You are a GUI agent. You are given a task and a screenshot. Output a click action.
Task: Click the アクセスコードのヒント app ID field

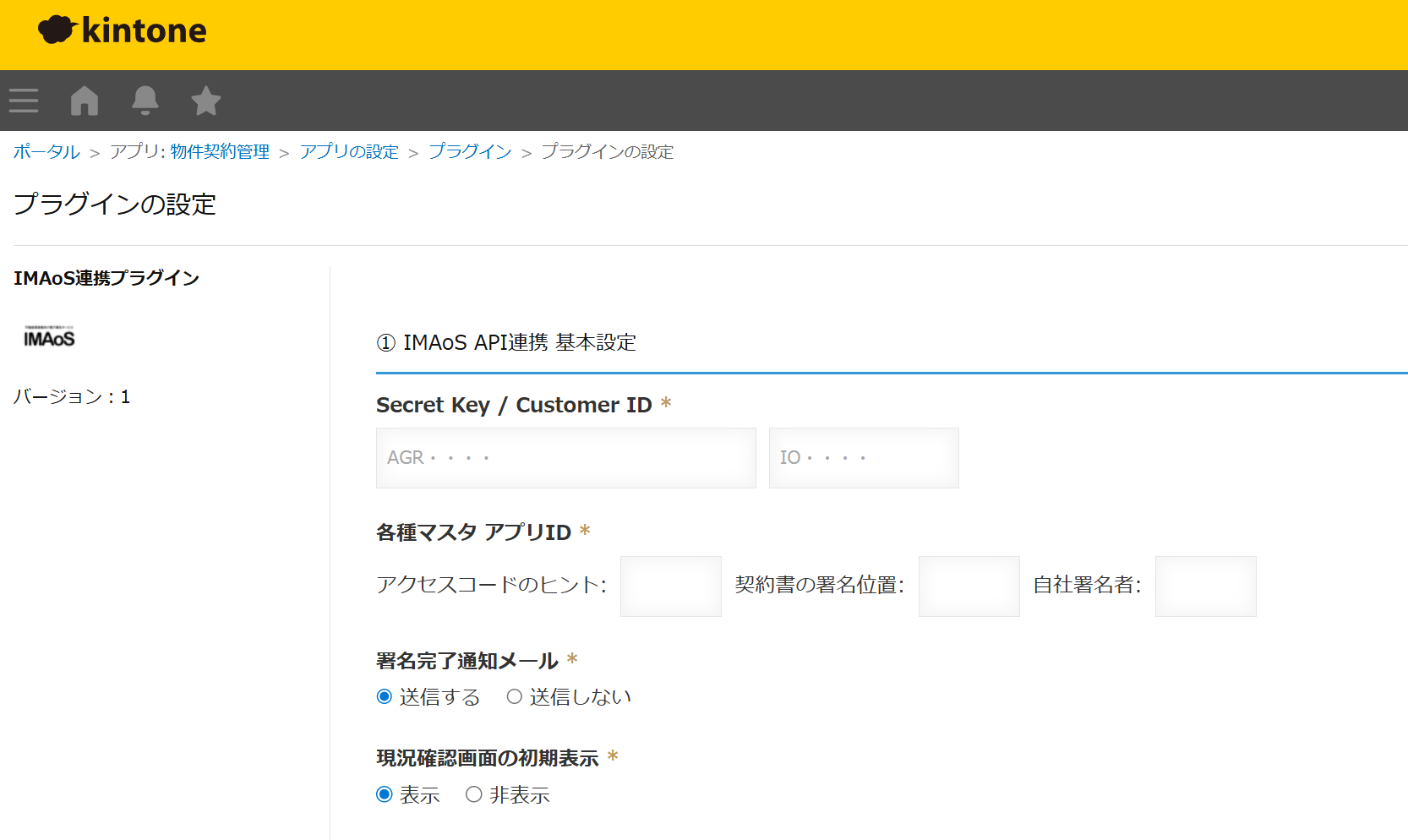670,586
